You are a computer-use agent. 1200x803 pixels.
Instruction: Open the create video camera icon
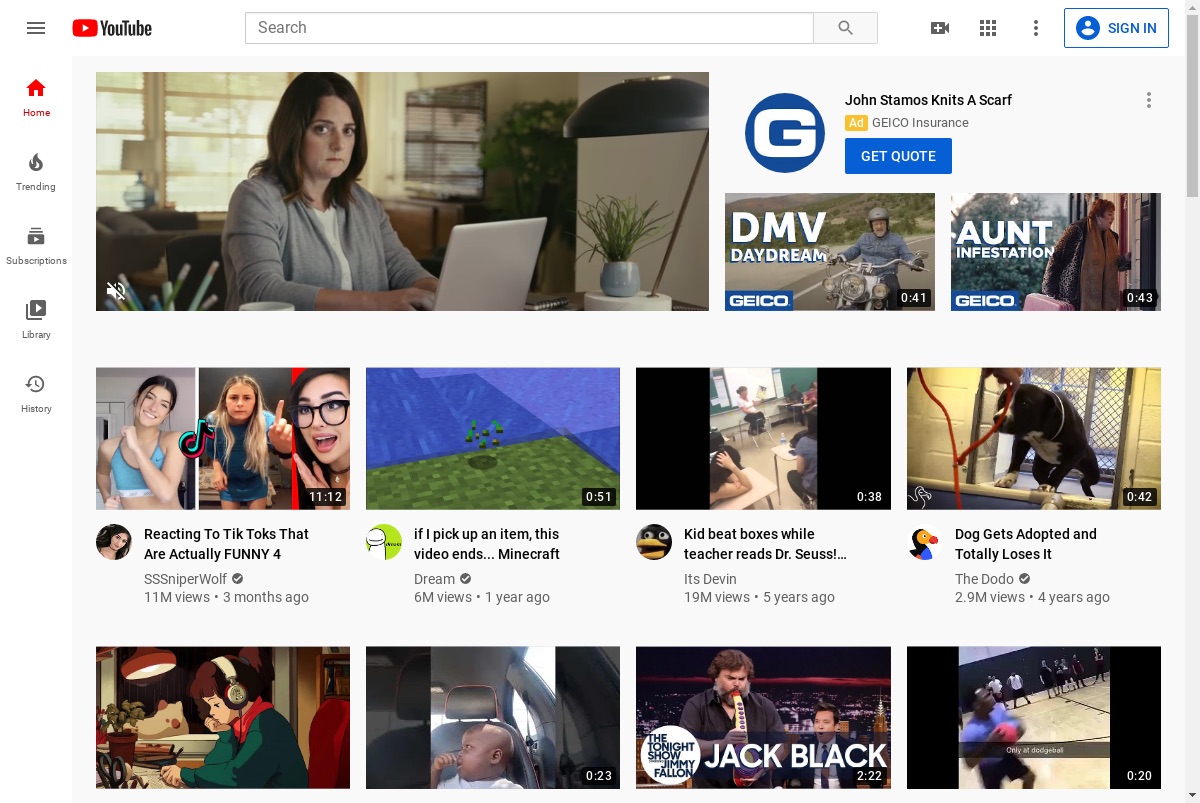(940, 28)
